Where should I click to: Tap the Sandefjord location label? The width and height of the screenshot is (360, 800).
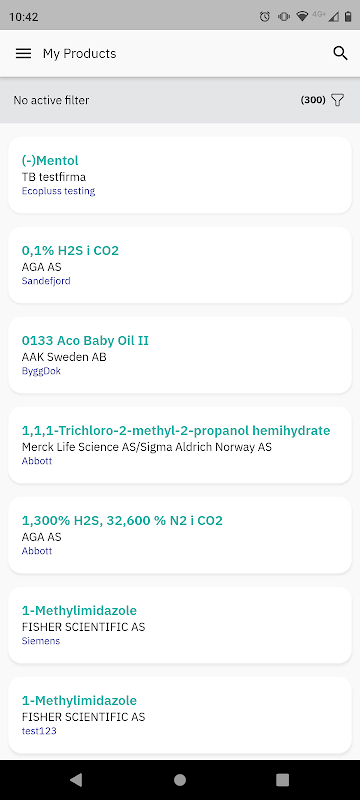(46, 281)
